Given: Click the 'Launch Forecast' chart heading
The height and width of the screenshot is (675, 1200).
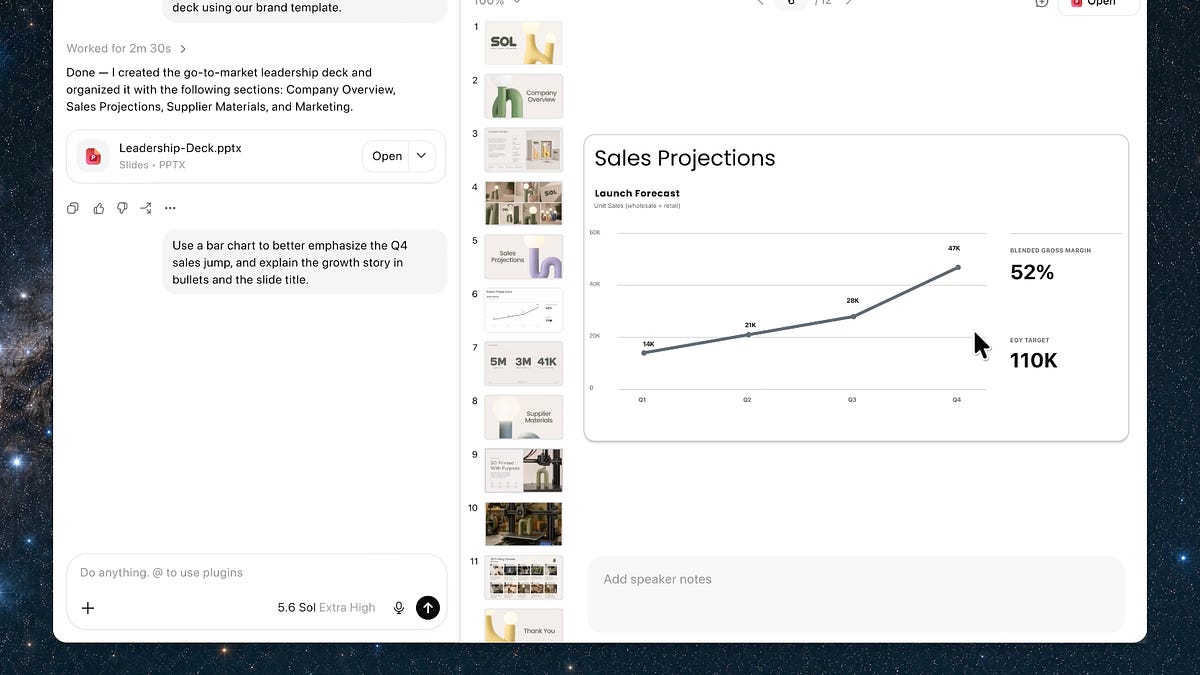Looking at the screenshot, I should point(637,193).
